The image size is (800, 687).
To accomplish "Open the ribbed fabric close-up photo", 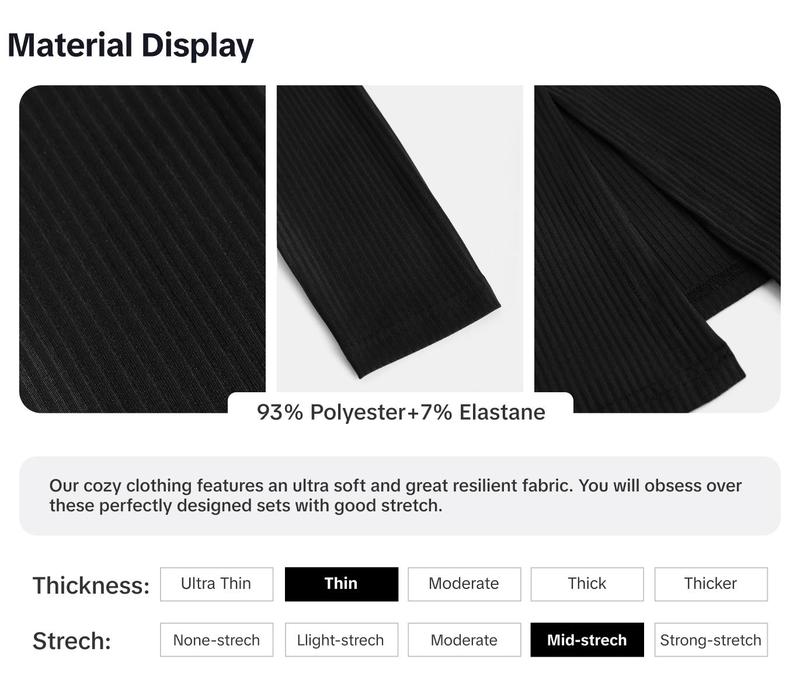I will click(x=142, y=249).
